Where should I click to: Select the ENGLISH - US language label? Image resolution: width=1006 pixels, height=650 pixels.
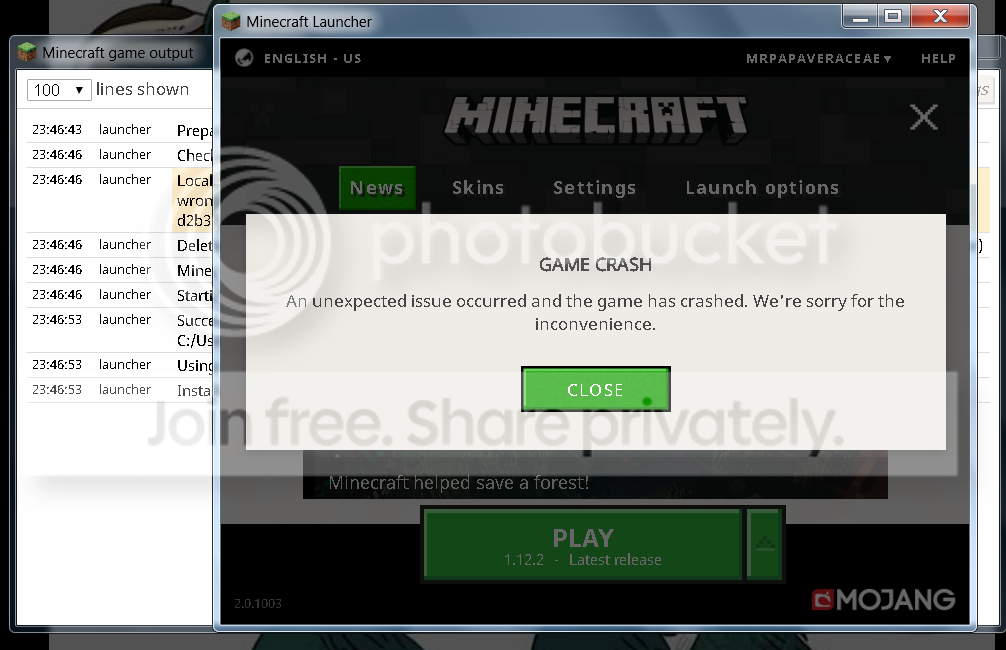click(312, 58)
